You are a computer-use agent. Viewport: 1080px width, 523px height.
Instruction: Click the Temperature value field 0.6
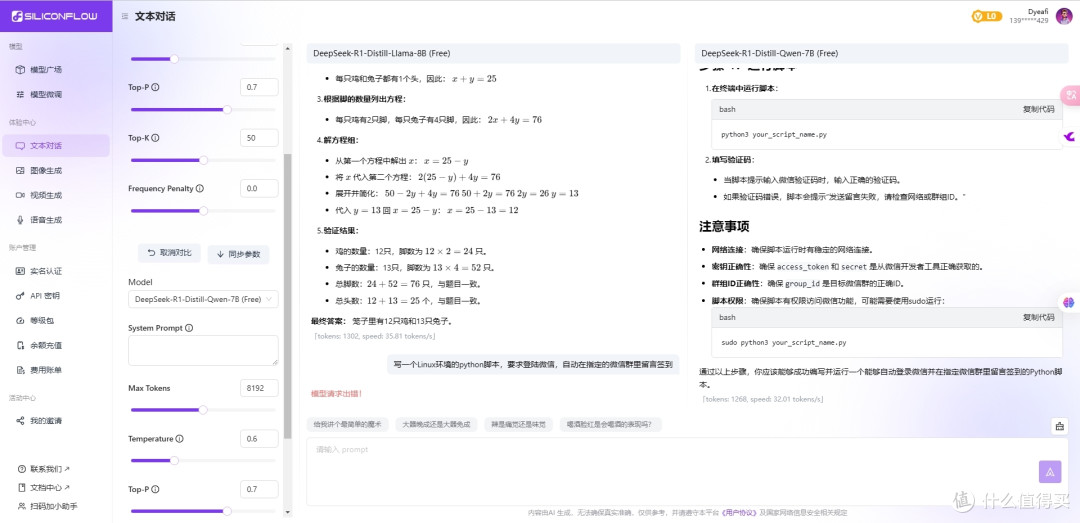(260, 438)
